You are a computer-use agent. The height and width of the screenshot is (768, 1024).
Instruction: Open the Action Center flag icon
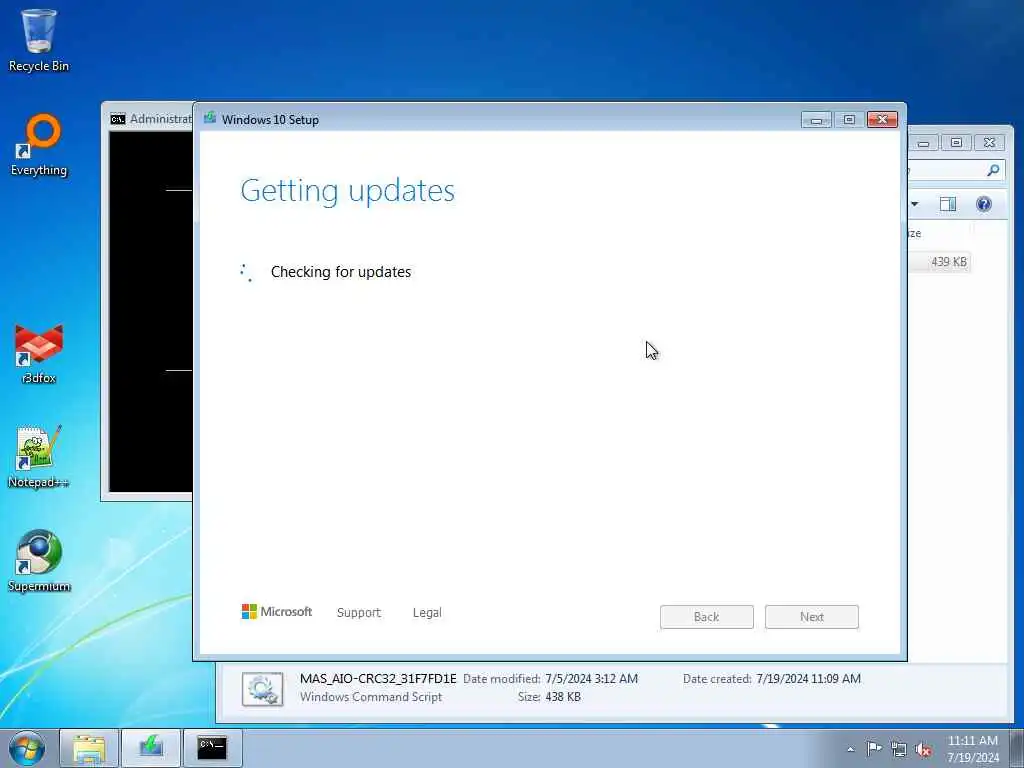point(874,748)
